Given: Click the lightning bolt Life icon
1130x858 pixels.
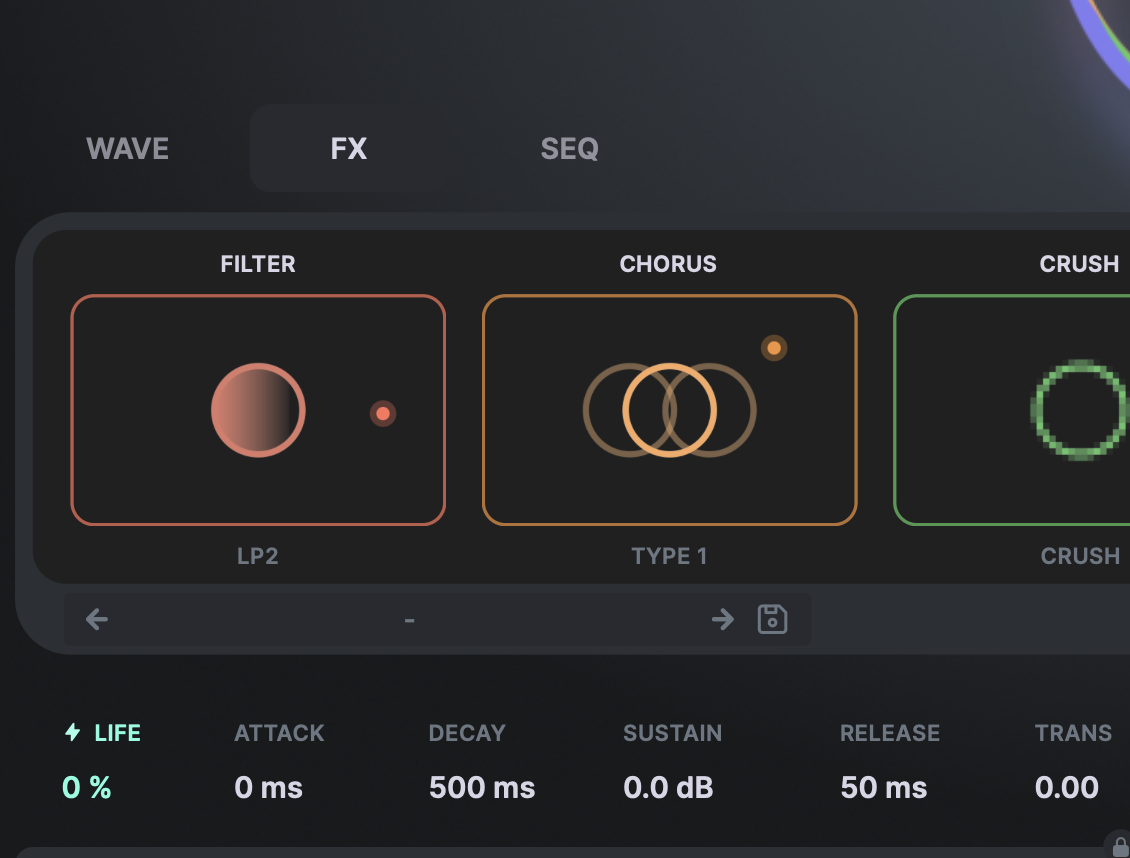Looking at the screenshot, I should 72,733.
